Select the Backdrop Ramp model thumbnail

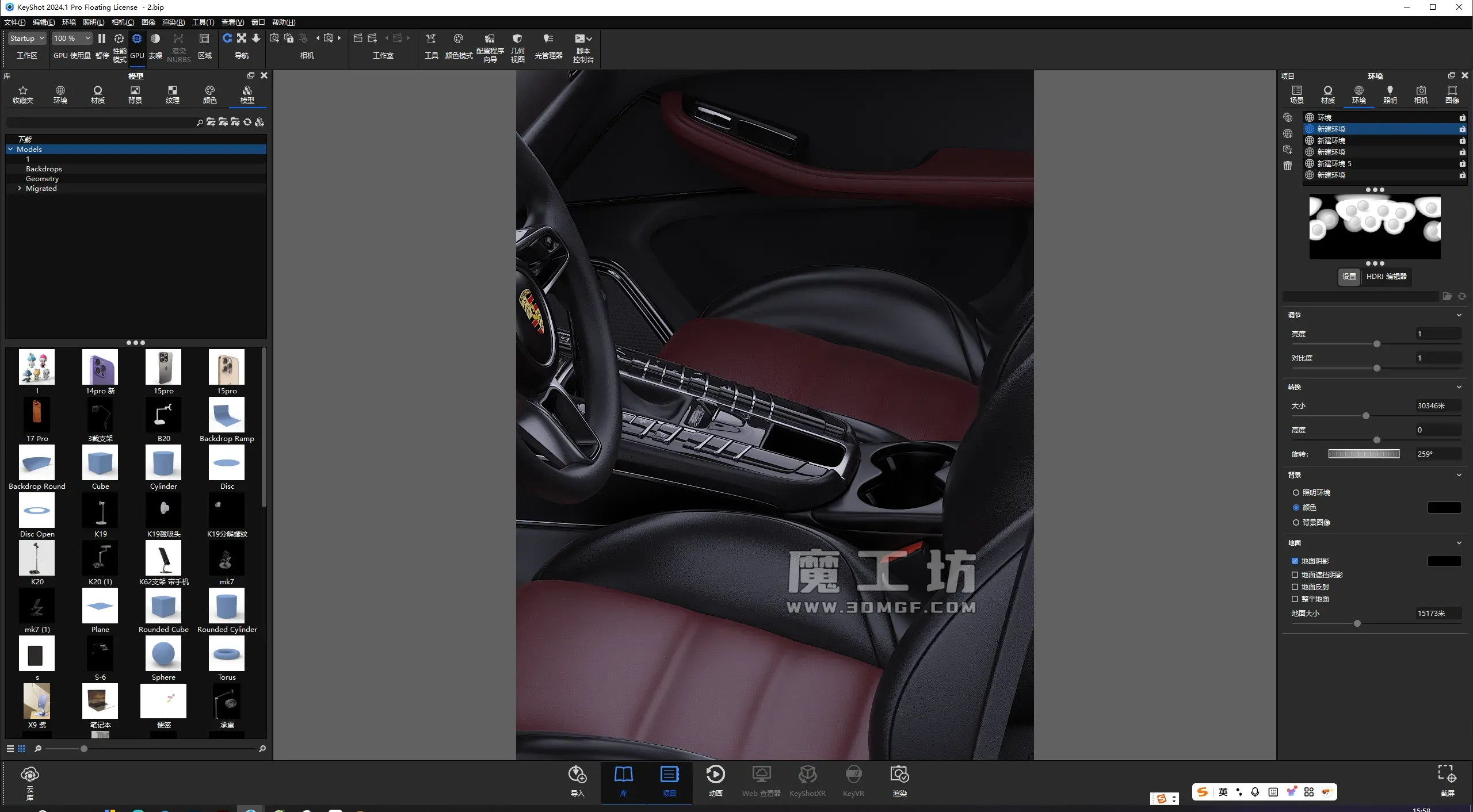click(x=227, y=415)
